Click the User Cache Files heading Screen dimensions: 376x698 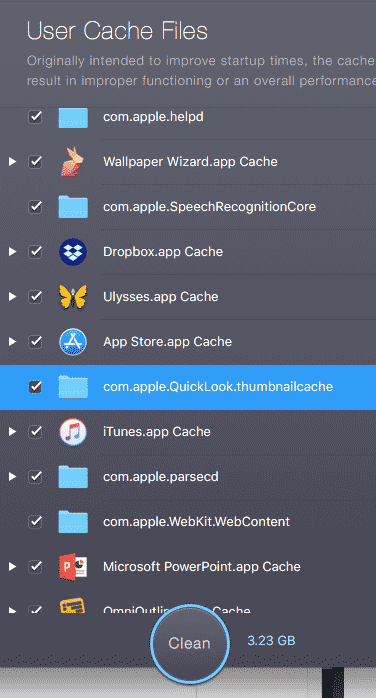click(x=117, y=32)
